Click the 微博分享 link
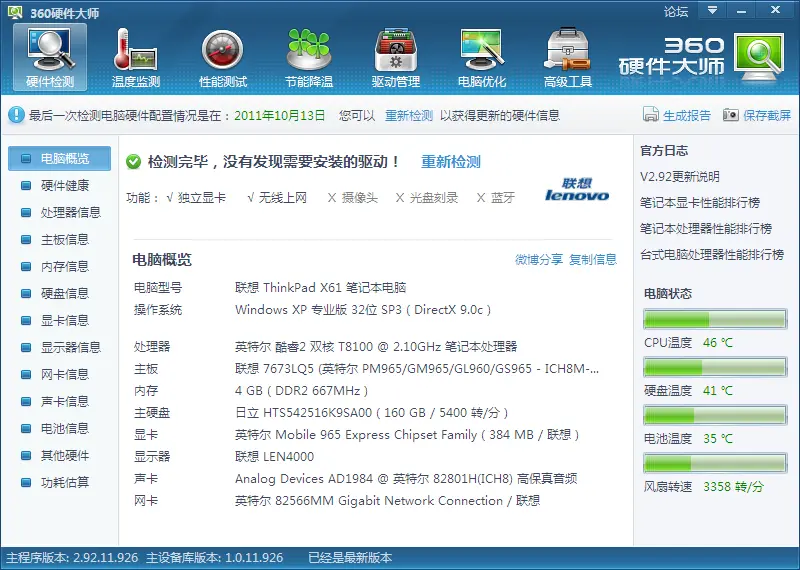The width and height of the screenshot is (800, 570). [x=539, y=260]
